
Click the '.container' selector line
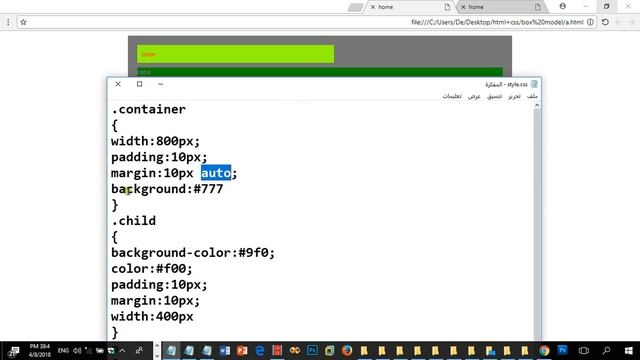coord(148,109)
